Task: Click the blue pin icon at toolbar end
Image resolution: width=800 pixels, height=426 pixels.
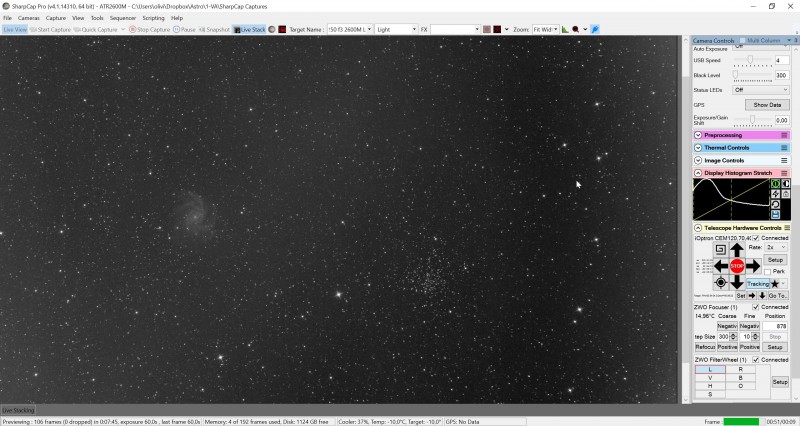Action: [595, 30]
